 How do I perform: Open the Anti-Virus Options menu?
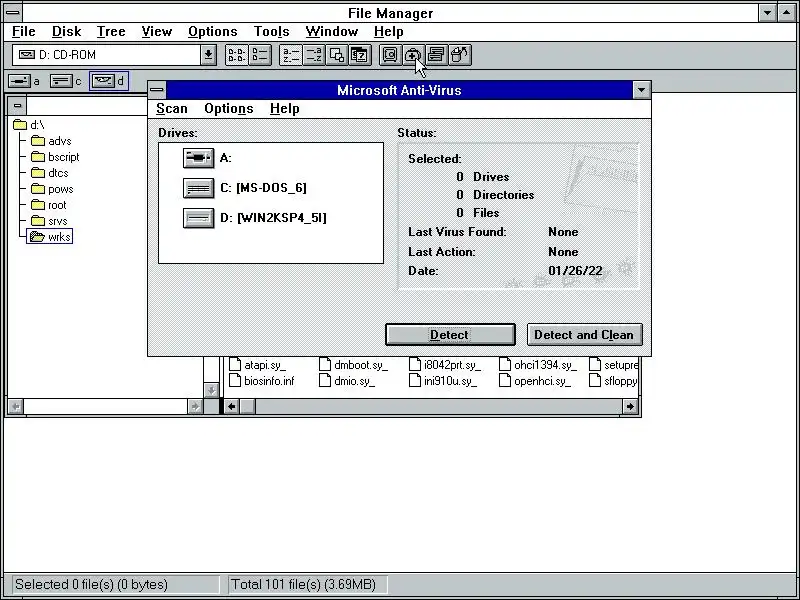(229, 109)
